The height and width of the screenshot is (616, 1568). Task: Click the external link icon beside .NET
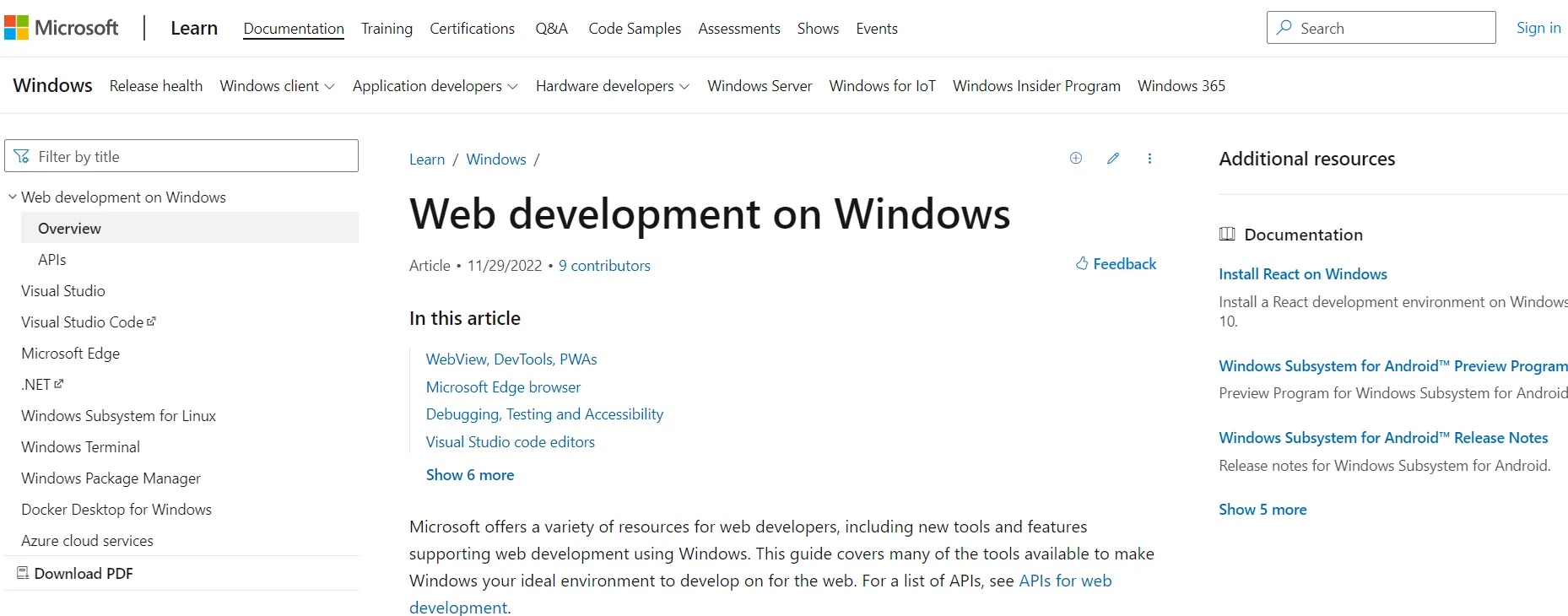click(x=58, y=383)
